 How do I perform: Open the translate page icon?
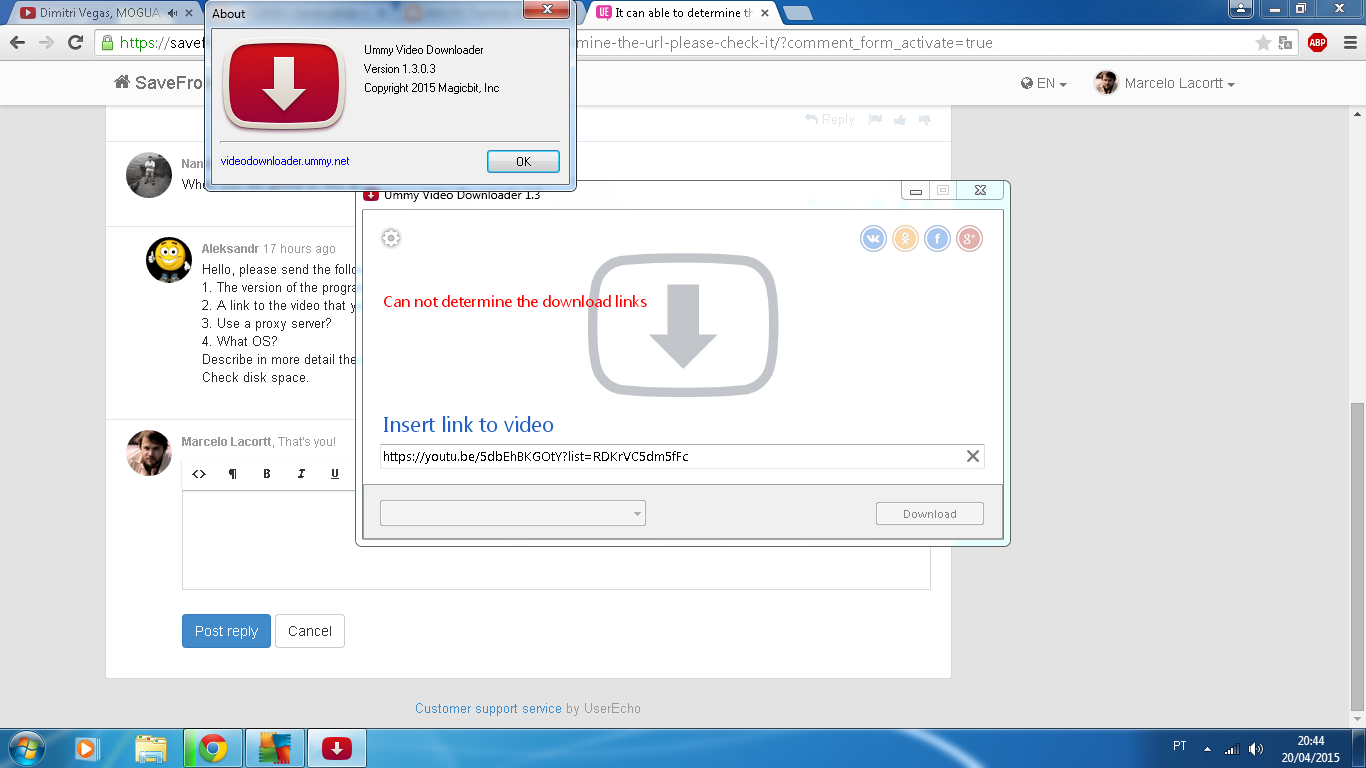[1288, 43]
